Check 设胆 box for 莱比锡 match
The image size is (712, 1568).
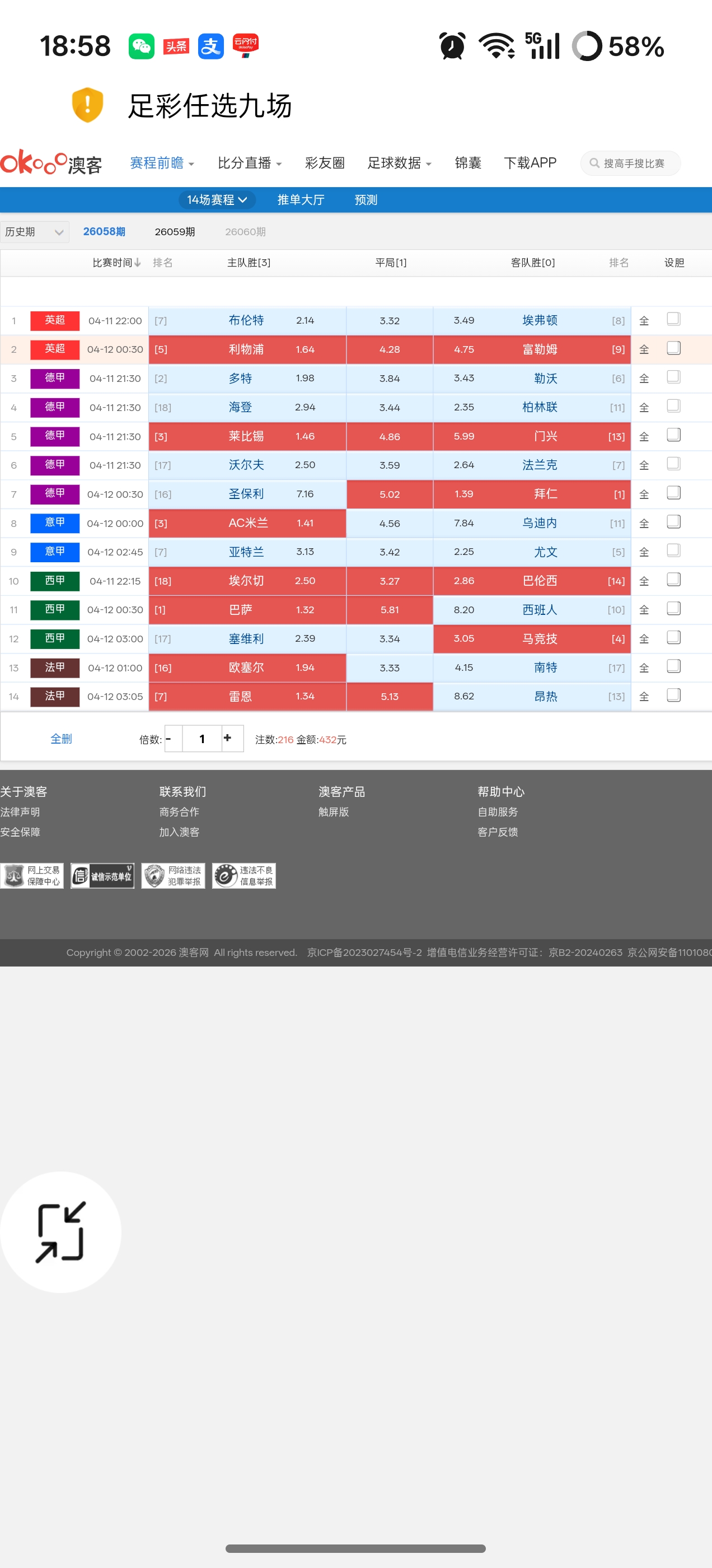pos(673,435)
